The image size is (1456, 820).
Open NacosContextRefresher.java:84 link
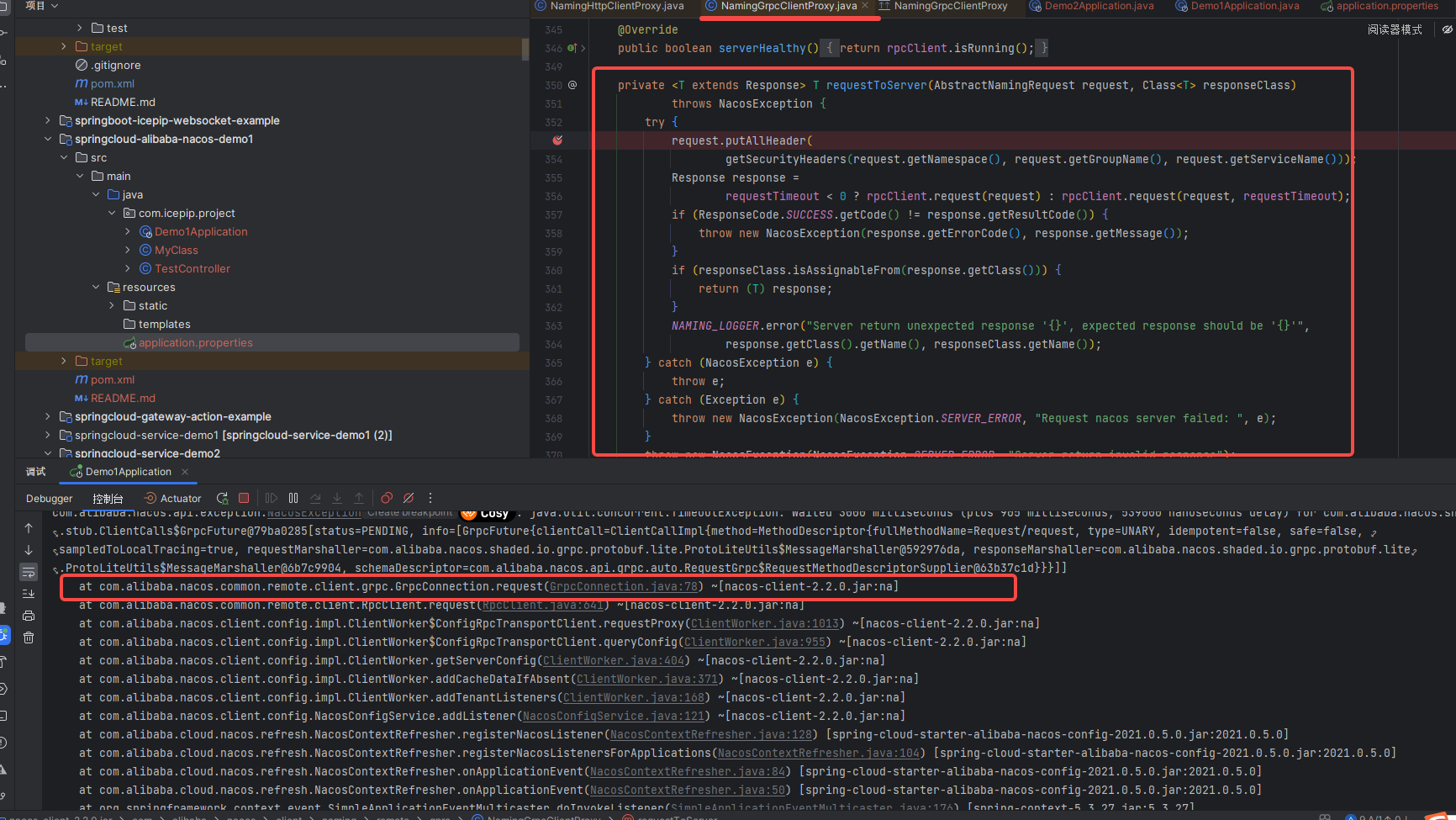687,771
